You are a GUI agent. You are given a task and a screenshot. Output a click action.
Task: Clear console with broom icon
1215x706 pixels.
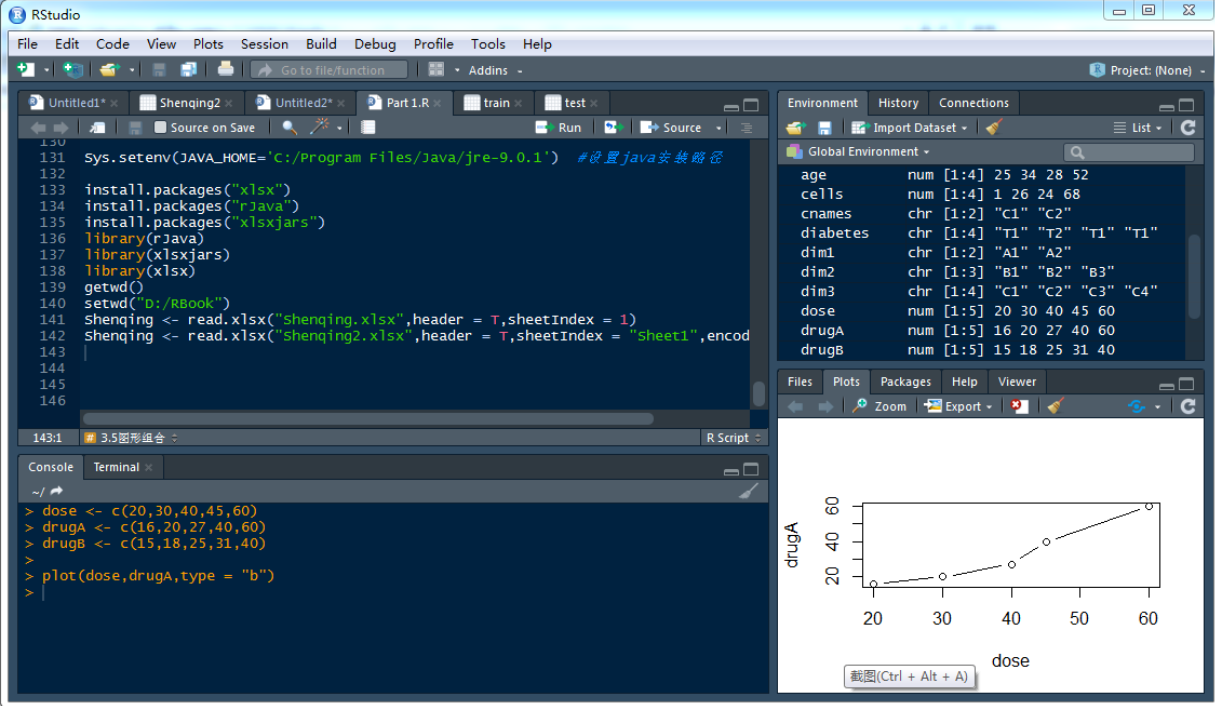click(x=748, y=491)
